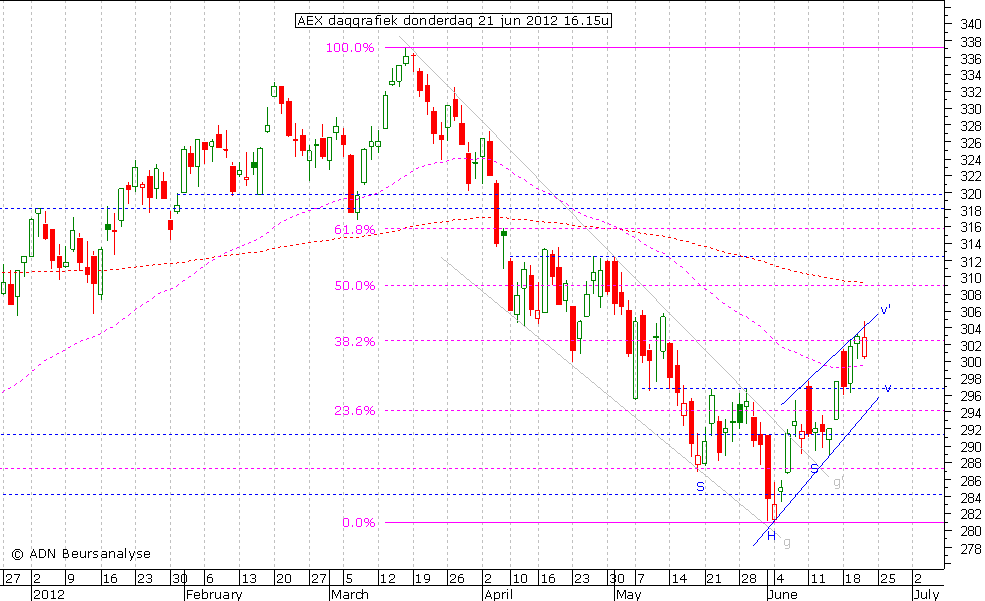Click the 'July' month label
The width and height of the screenshot is (985, 601).
[927, 594]
